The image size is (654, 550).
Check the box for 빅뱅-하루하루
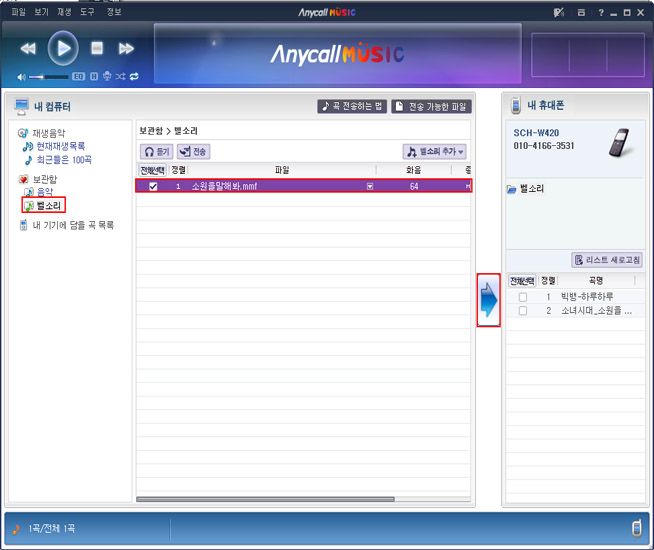click(523, 297)
